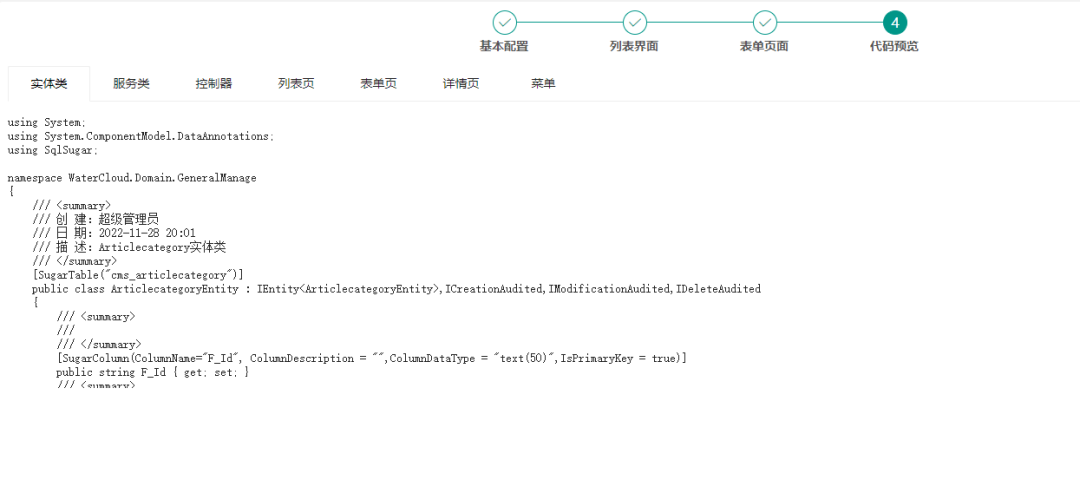Click the '描 述: Articlecategory实体类' comment line
1080x487 pixels.
pyautogui.click(x=129, y=247)
